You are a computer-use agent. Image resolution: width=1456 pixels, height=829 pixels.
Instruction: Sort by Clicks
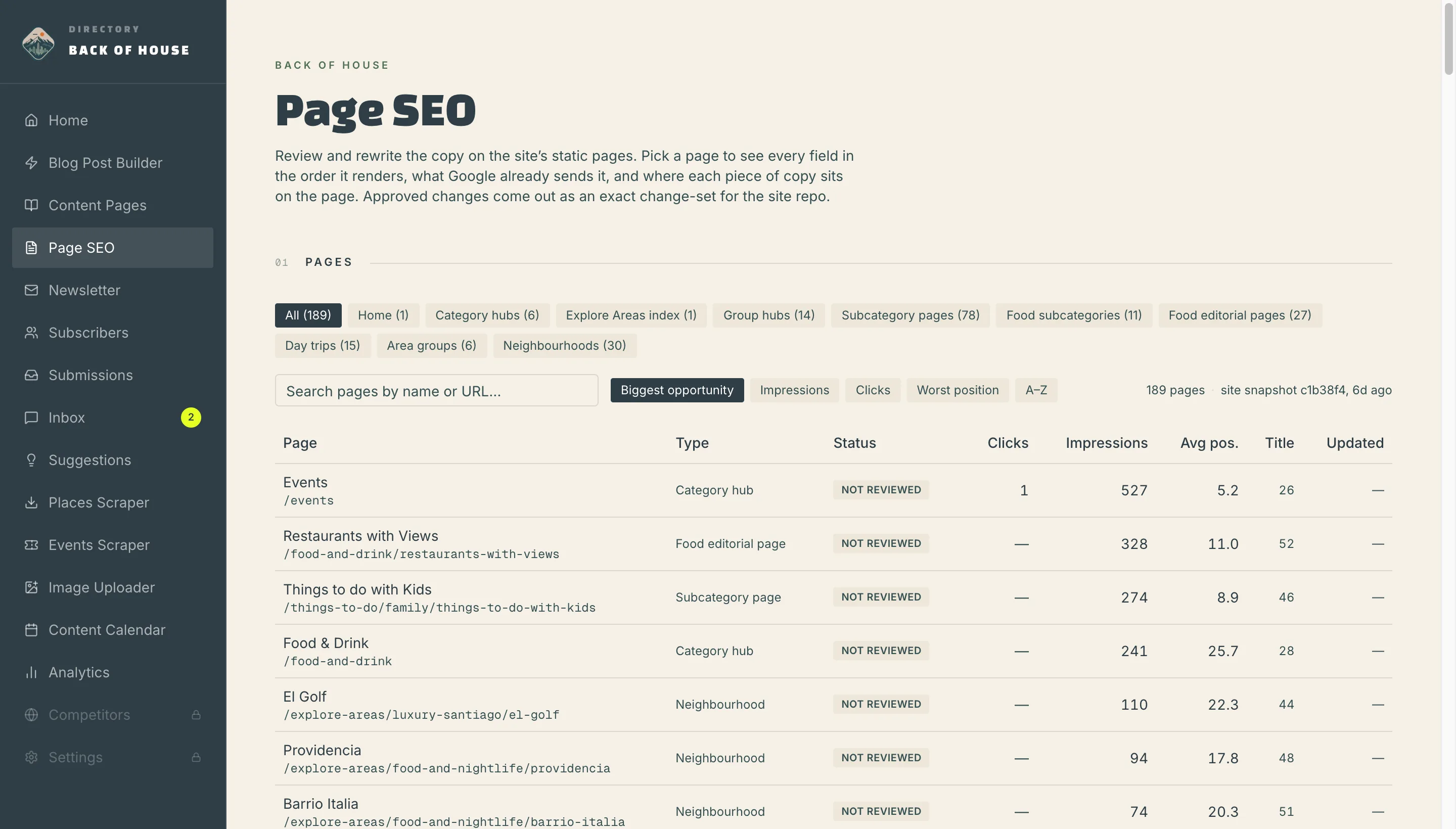click(x=873, y=390)
